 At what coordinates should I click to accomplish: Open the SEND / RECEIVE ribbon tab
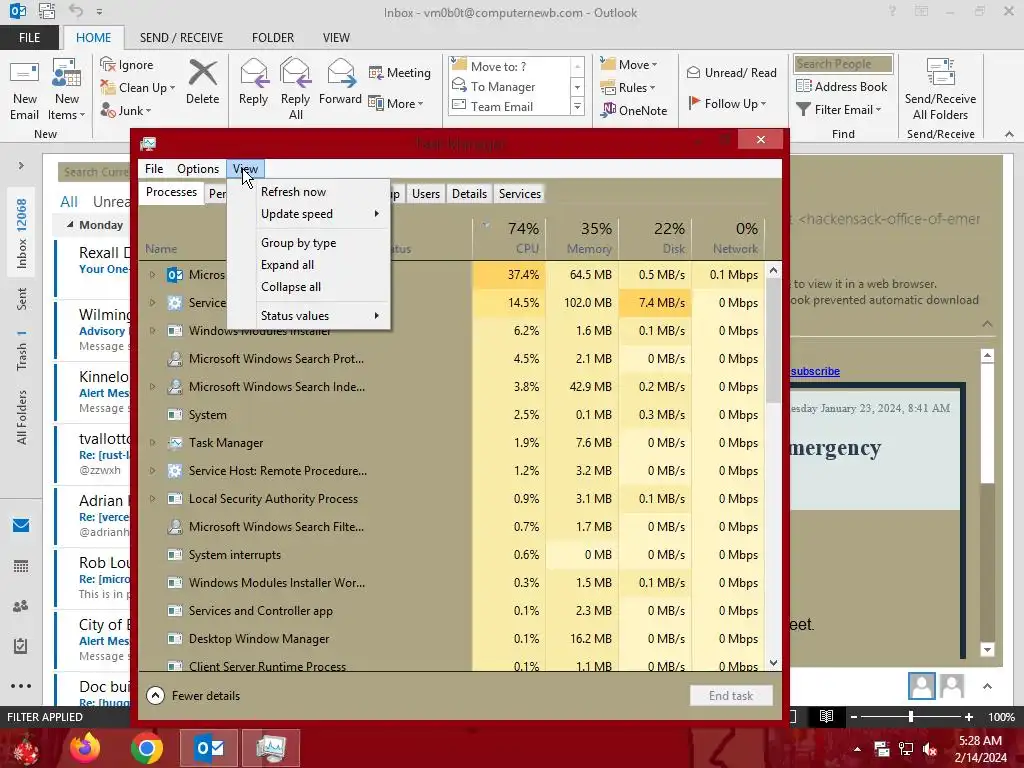[x=181, y=38]
